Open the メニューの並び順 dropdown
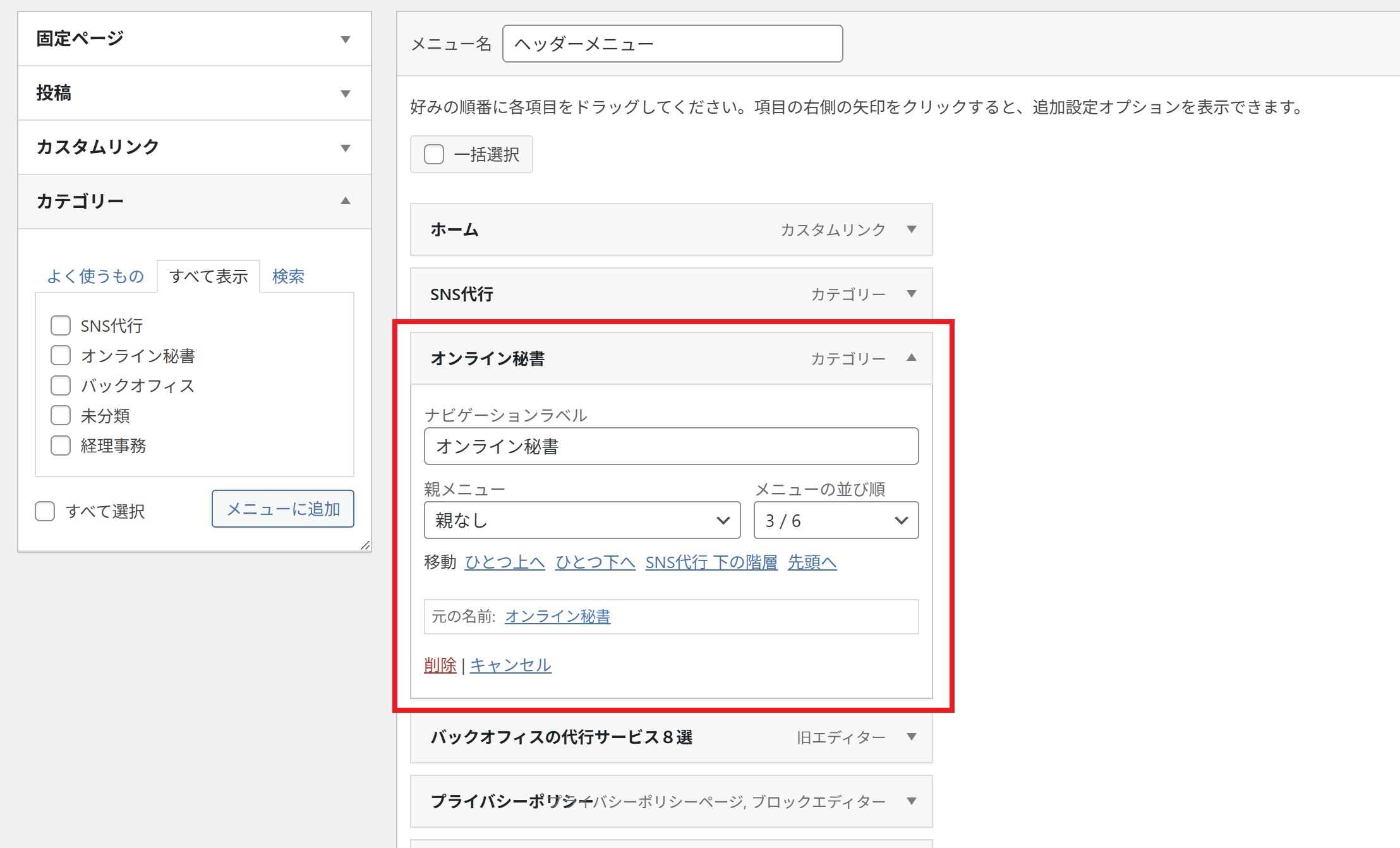 pos(835,520)
